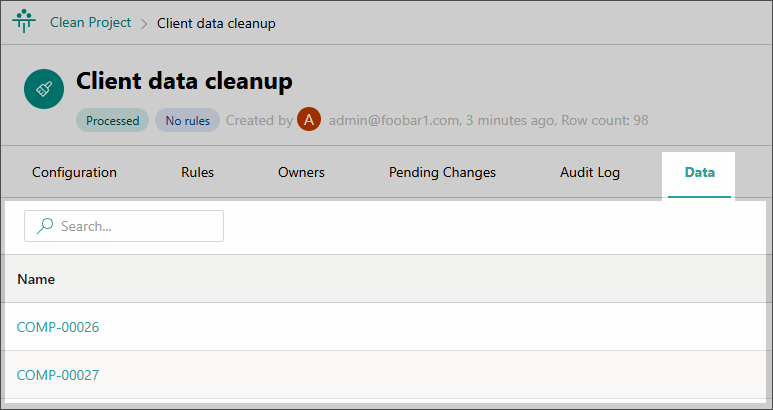Image resolution: width=773 pixels, height=410 pixels.
Task: Select the Owners tab
Action: tap(301, 172)
